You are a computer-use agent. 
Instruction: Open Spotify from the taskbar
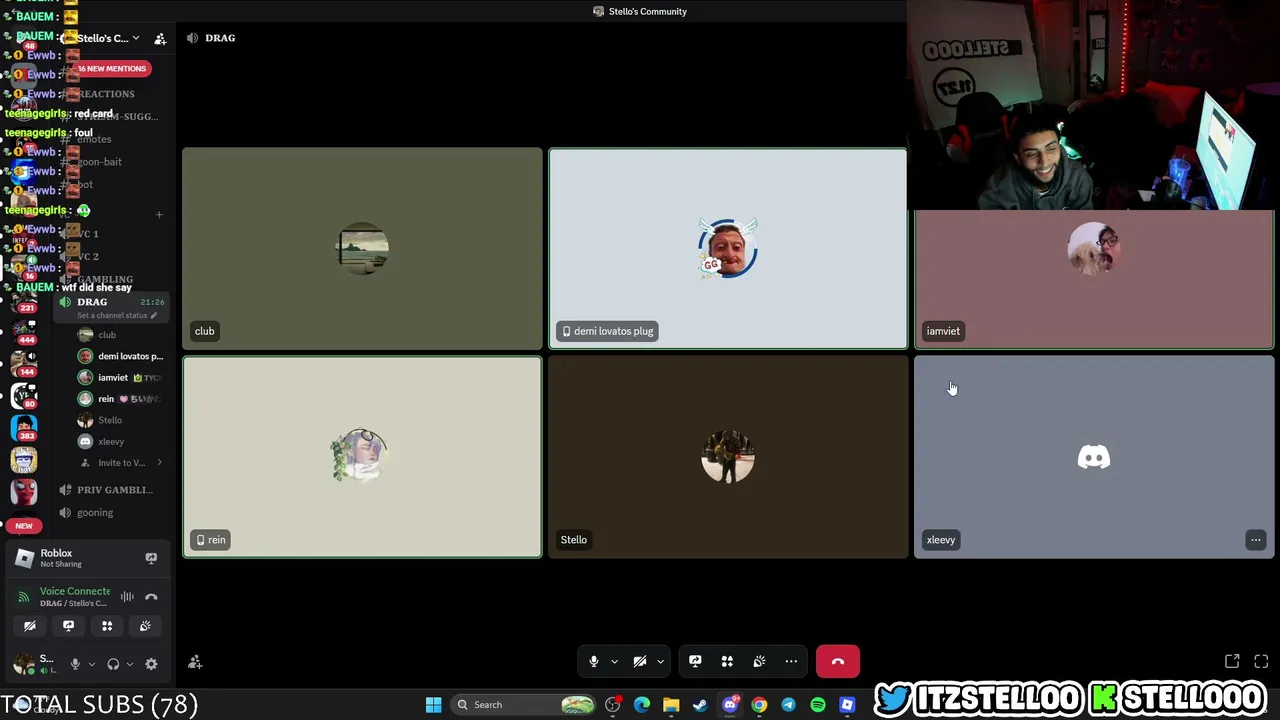click(818, 705)
